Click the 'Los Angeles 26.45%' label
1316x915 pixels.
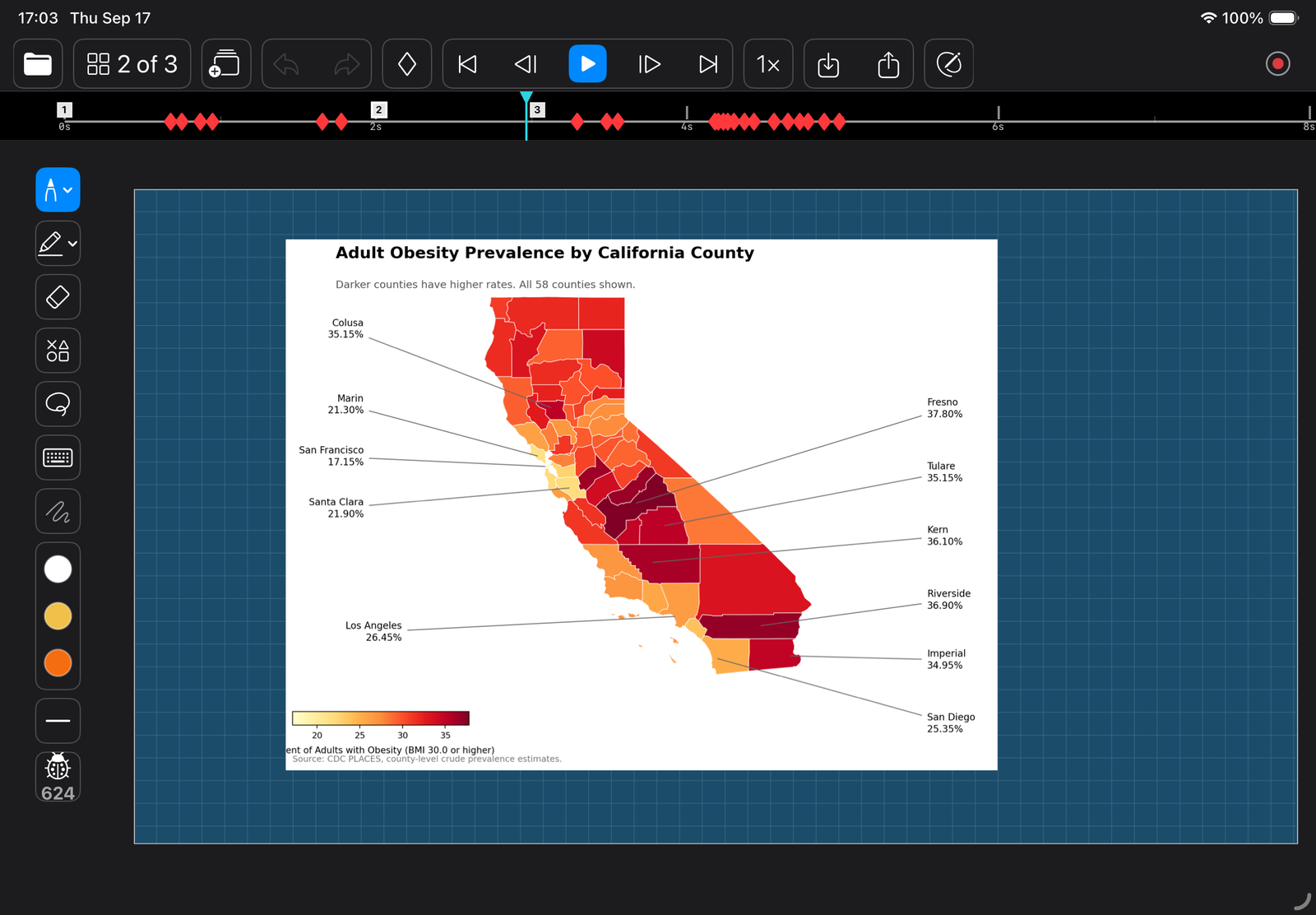point(373,631)
